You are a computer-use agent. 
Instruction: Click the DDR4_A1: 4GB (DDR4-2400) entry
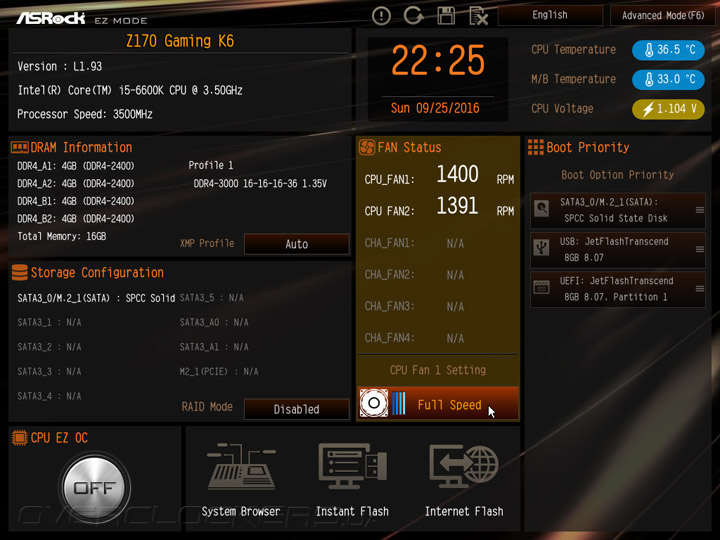(76, 166)
